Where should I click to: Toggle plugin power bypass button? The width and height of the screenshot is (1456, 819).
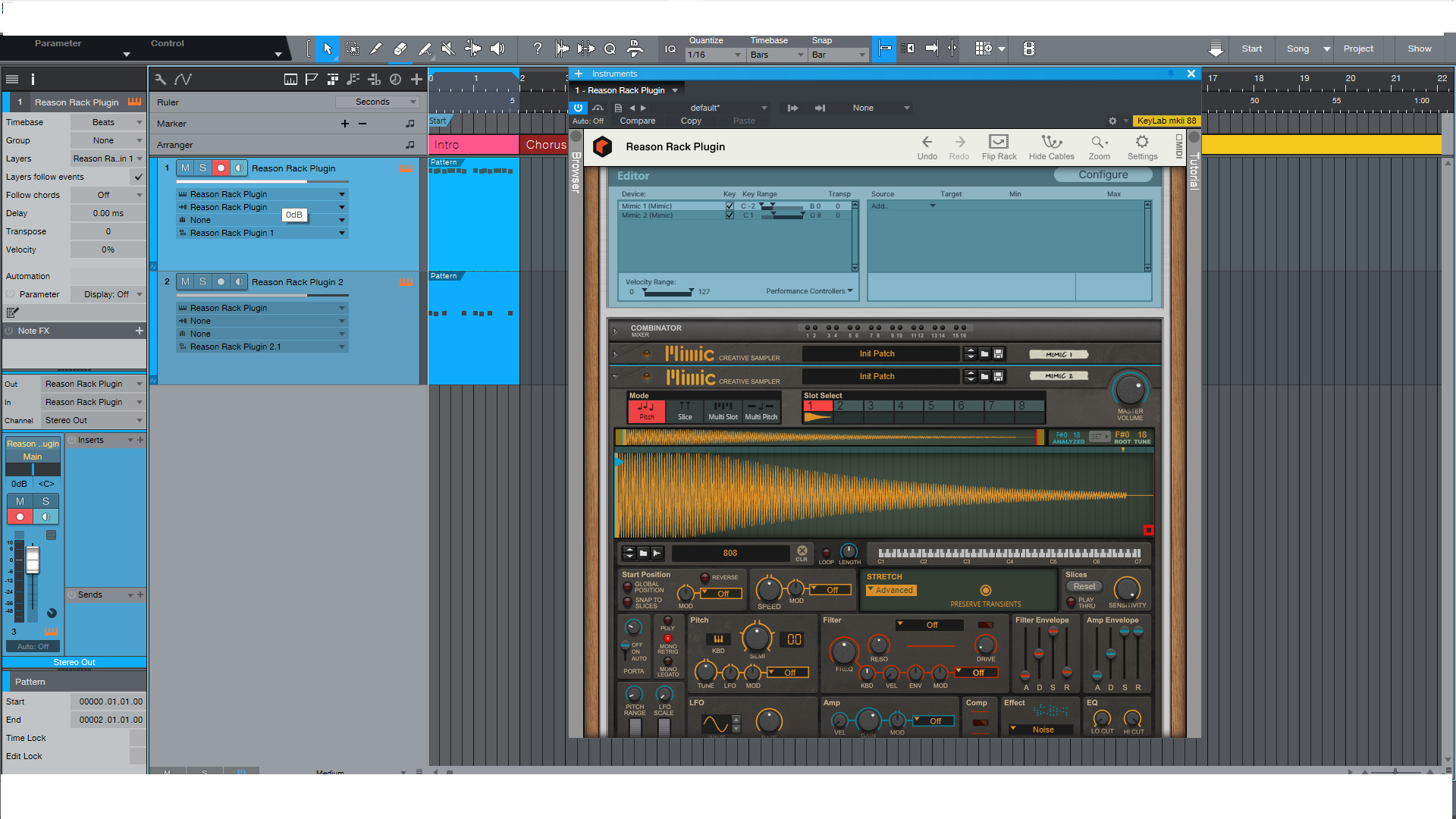click(x=578, y=108)
